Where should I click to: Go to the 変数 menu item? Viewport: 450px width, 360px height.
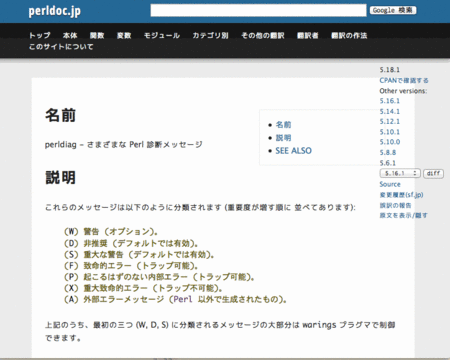[x=124, y=35]
